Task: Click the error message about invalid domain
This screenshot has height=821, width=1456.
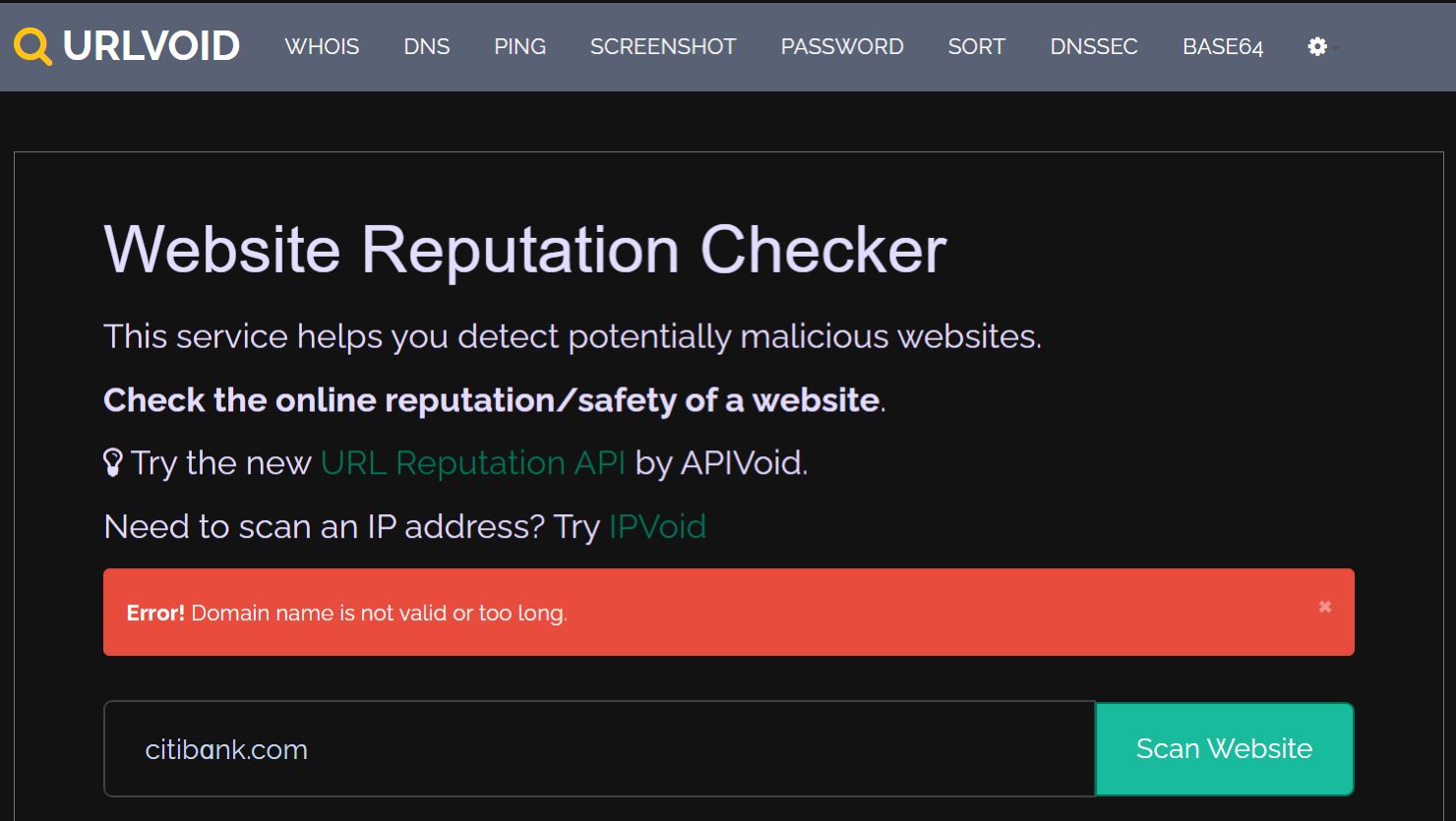Action: (347, 613)
